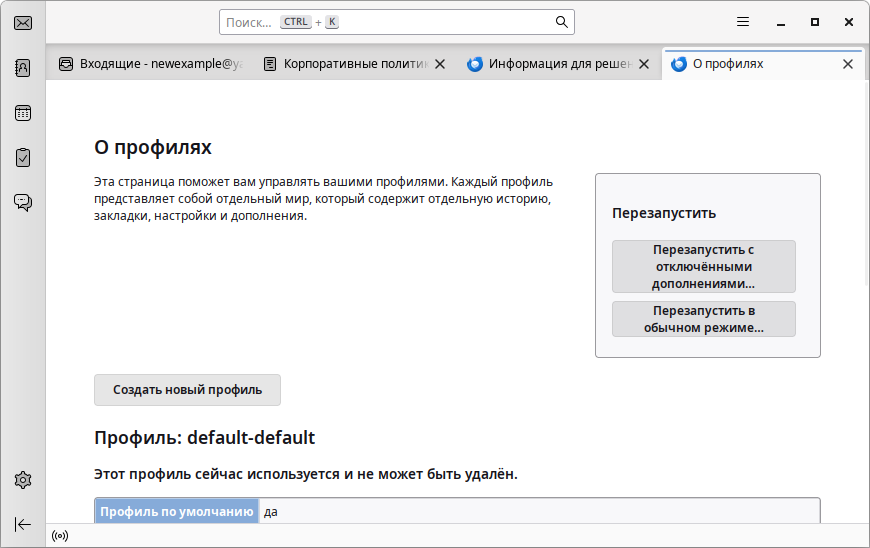The width and height of the screenshot is (870, 548).
Task: Click the Профиль по умолчанию cell
Action: (176, 511)
